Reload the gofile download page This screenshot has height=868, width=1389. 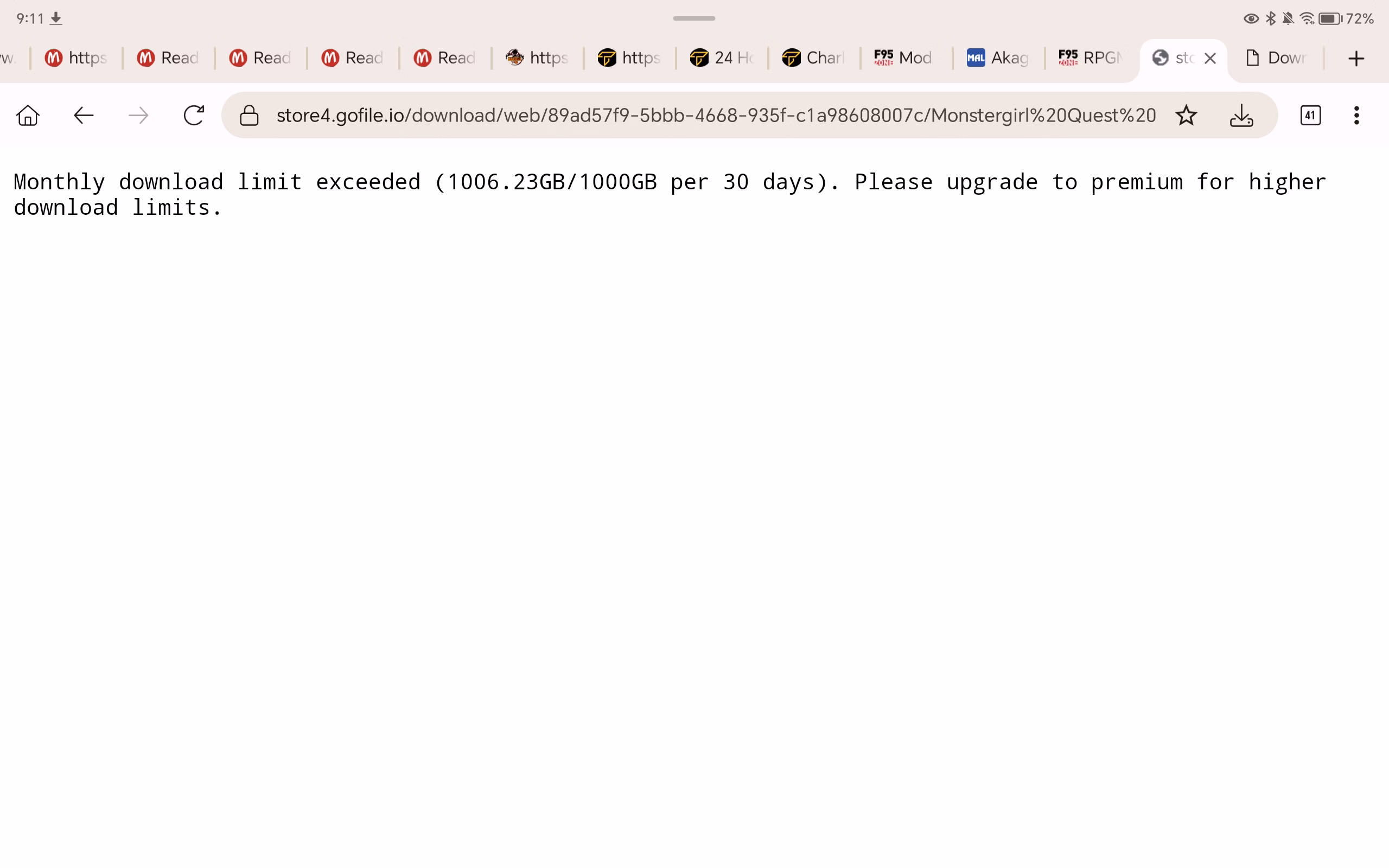click(193, 116)
